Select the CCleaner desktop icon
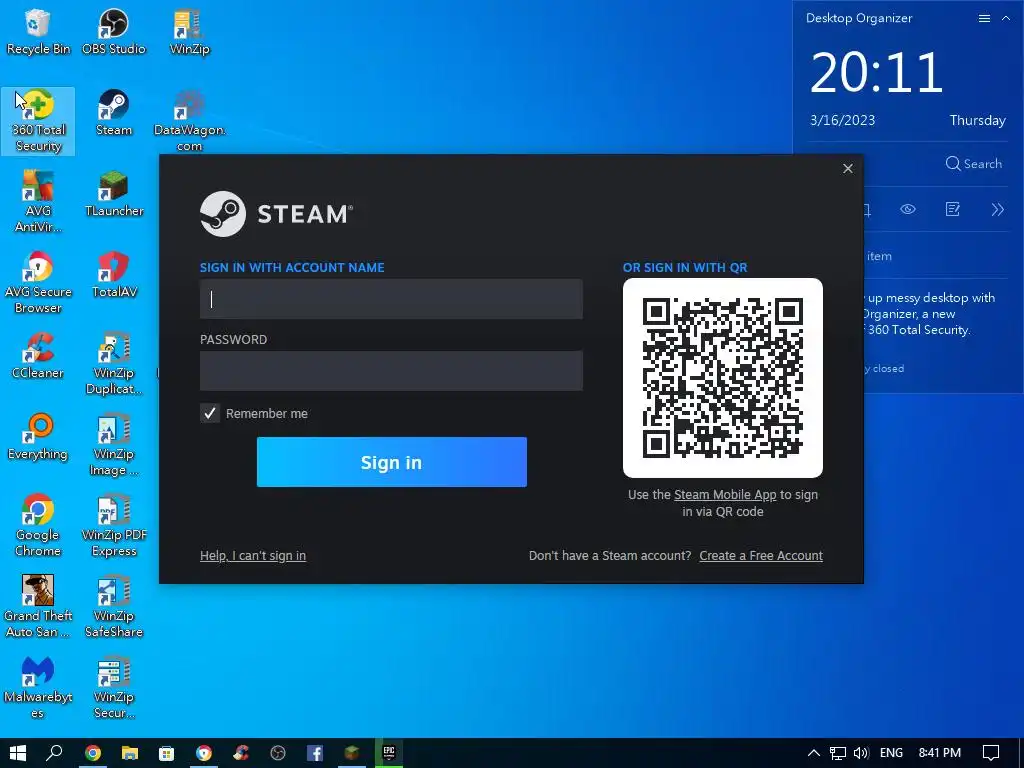Image resolution: width=1024 pixels, height=768 pixels. pyautogui.click(x=38, y=356)
